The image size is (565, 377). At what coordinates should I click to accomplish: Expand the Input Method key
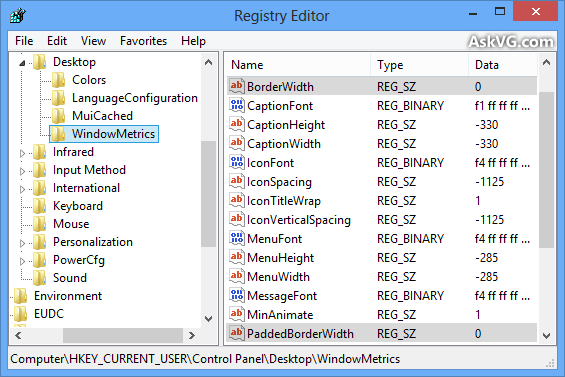[x=22, y=171]
